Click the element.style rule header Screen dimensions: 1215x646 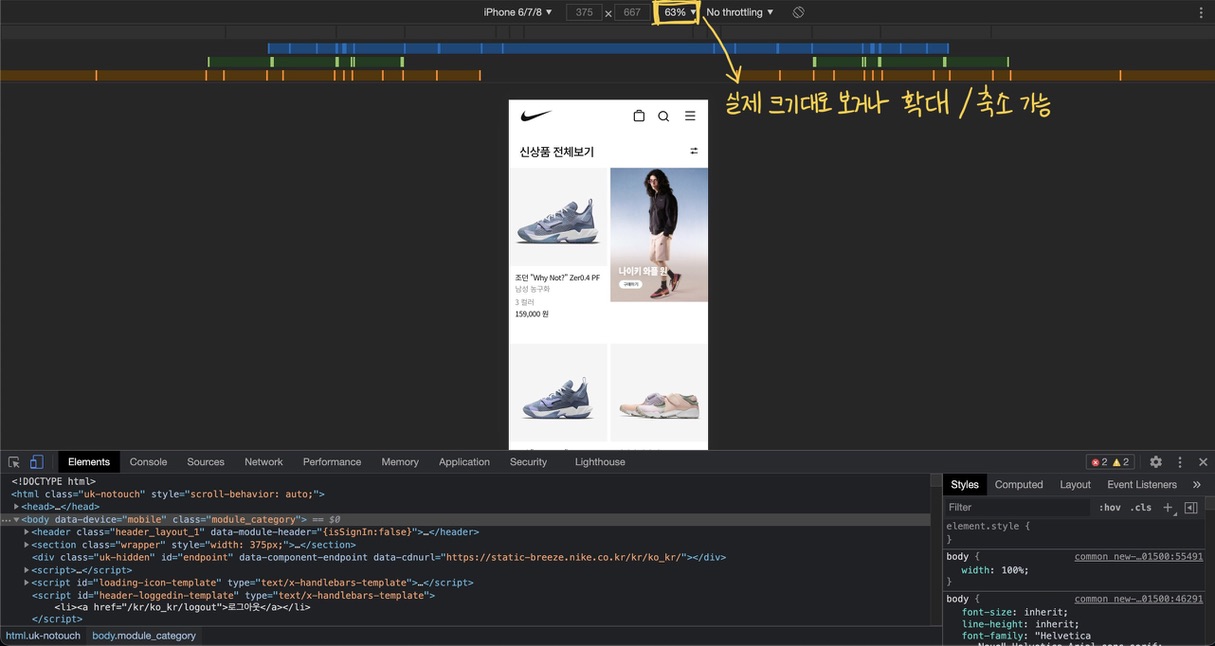pos(988,526)
